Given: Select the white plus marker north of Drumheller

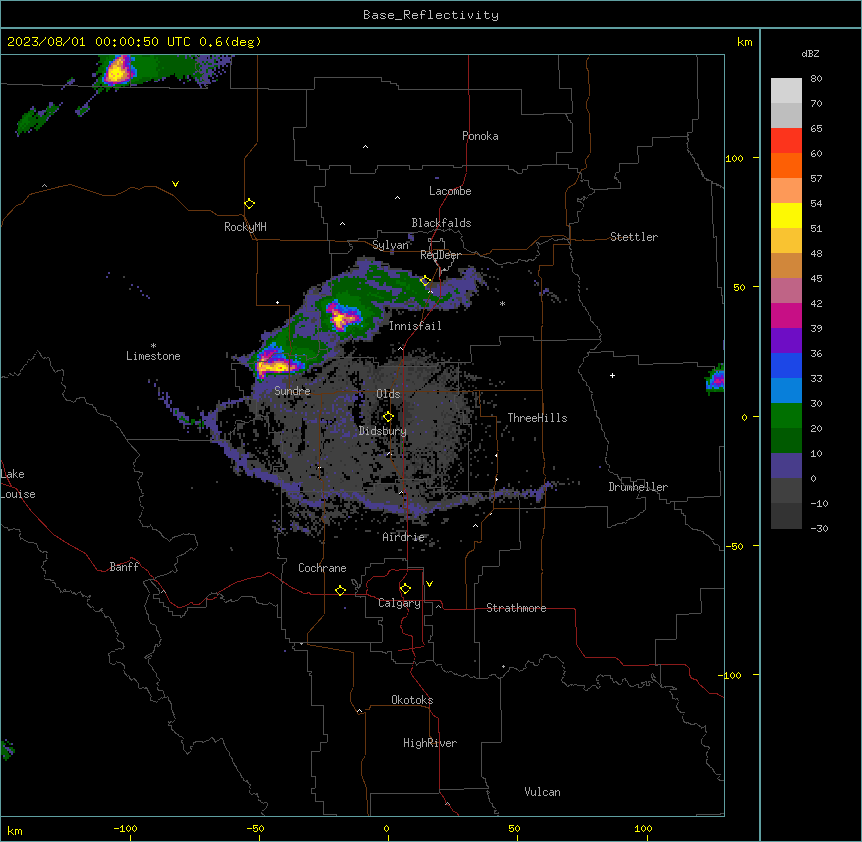Looking at the screenshot, I should pyautogui.click(x=612, y=375).
